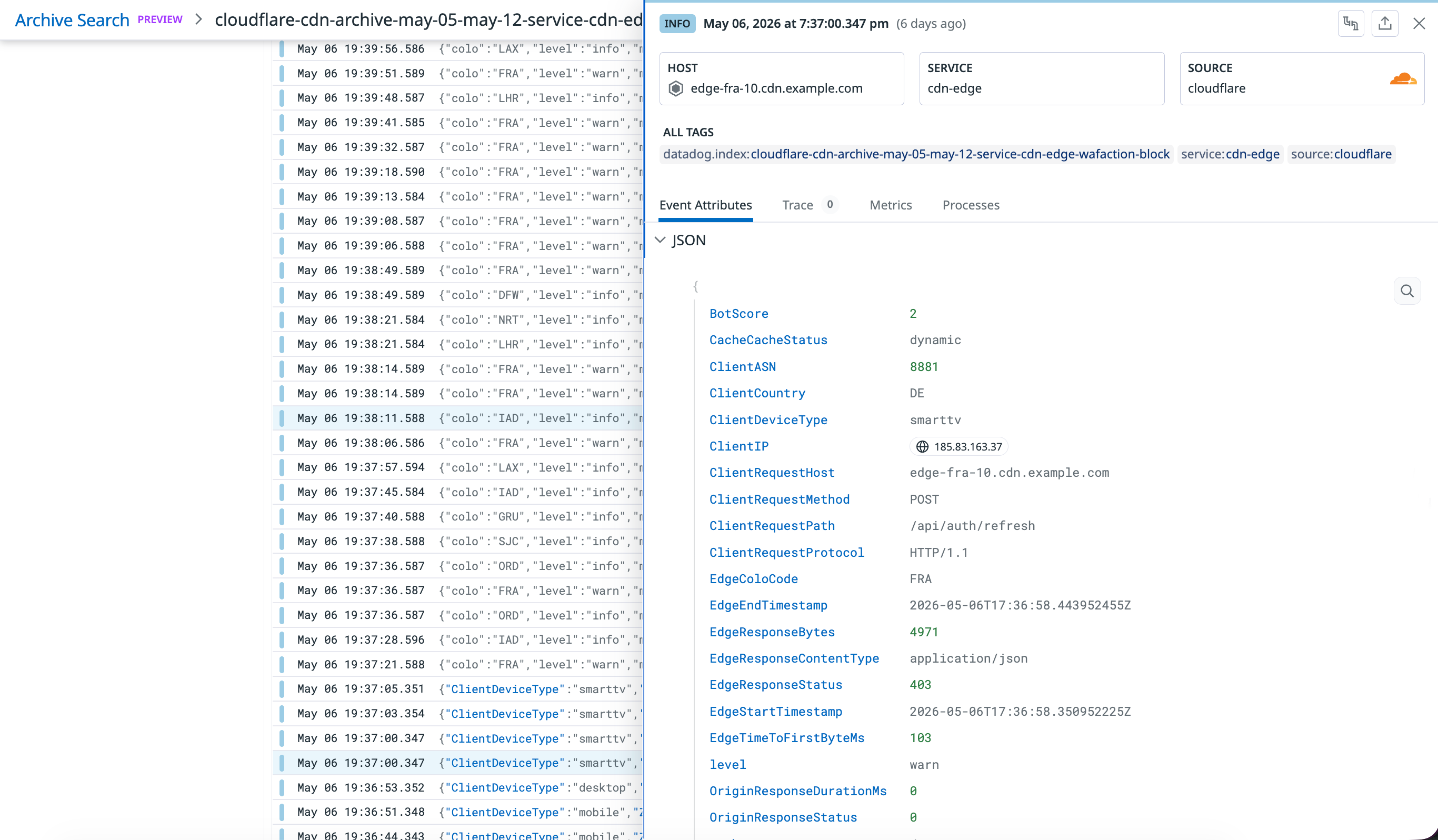This screenshot has height=840, width=1438.
Task: Click the OriginResponseStatus attribute name
Action: (783, 817)
